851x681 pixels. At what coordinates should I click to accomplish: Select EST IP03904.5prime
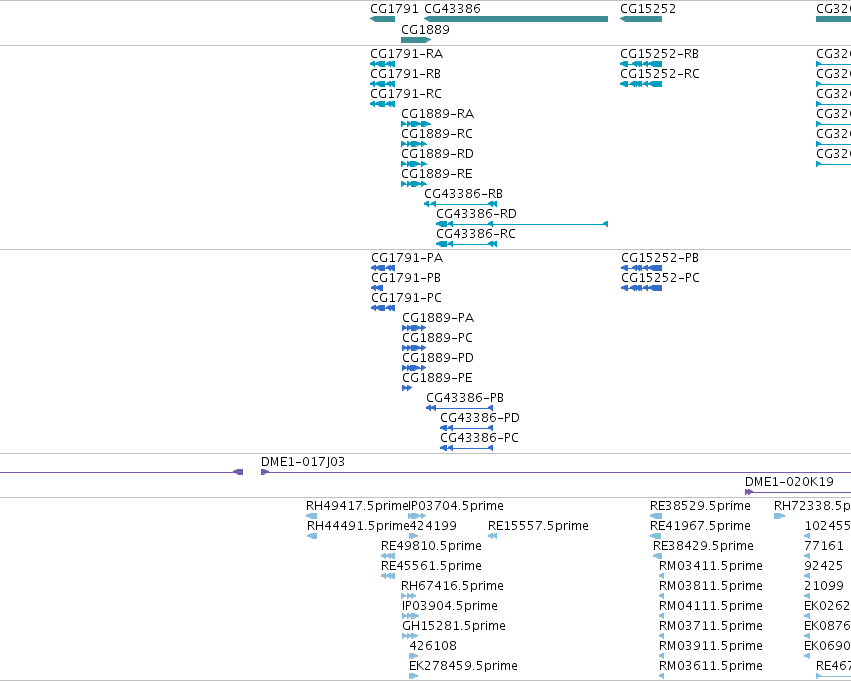pyautogui.click(x=450, y=607)
